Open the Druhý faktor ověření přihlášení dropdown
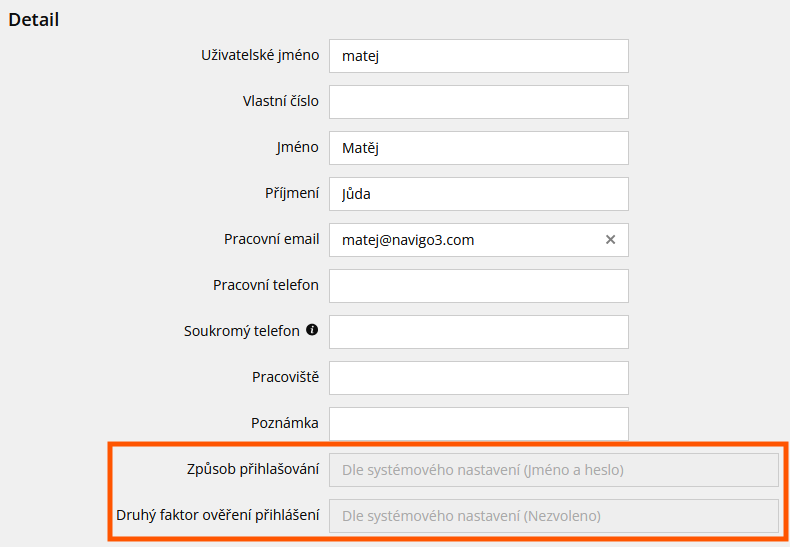This screenshot has height=547, width=790. [x=554, y=516]
